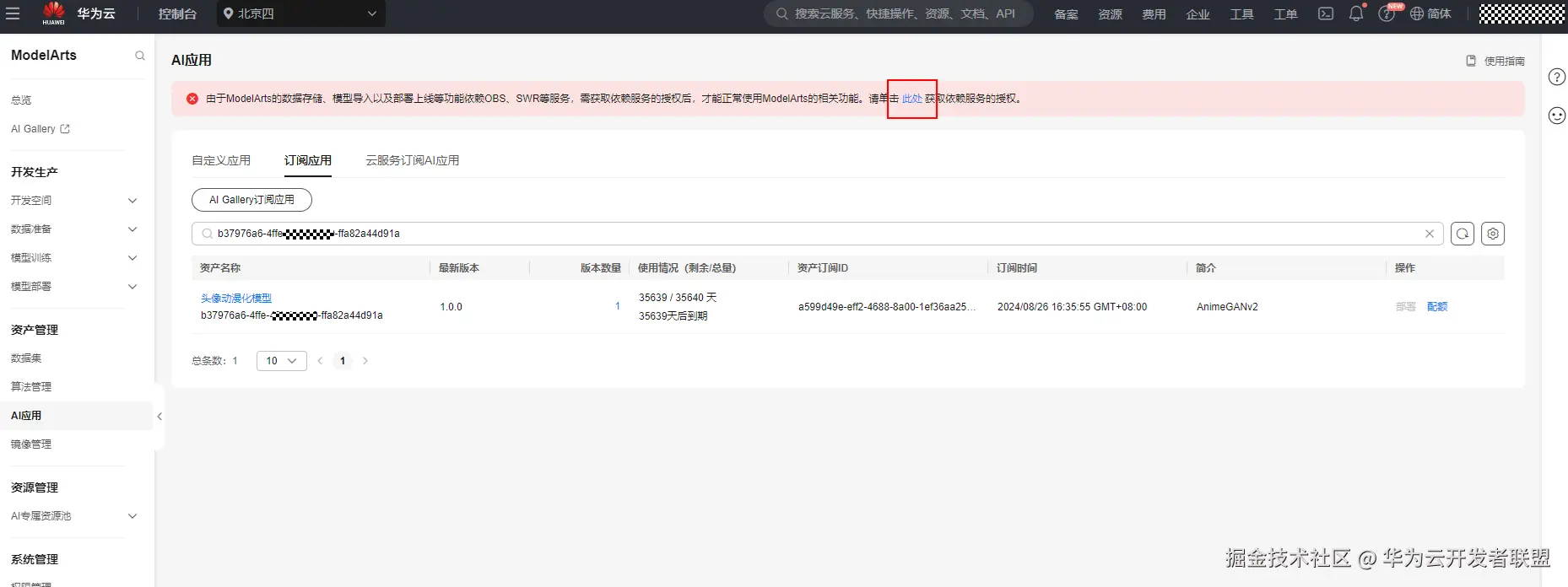Switch to 自定义应用 tab
The width and height of the screenshot is (1568, 587).
(x=221, y=160)
